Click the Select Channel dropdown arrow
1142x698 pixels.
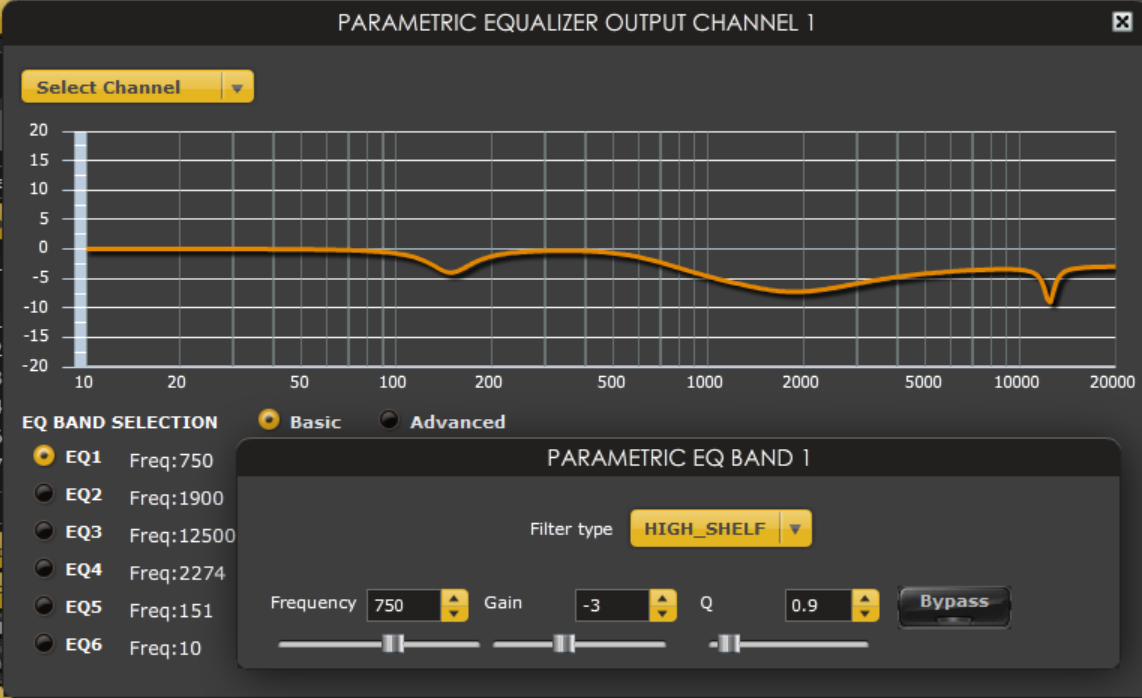point(237,87)
